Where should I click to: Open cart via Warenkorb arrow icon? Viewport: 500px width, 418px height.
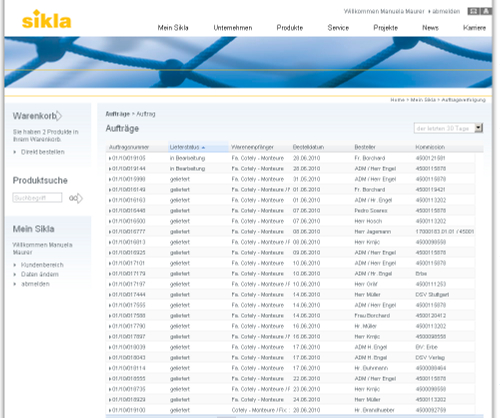59,116
